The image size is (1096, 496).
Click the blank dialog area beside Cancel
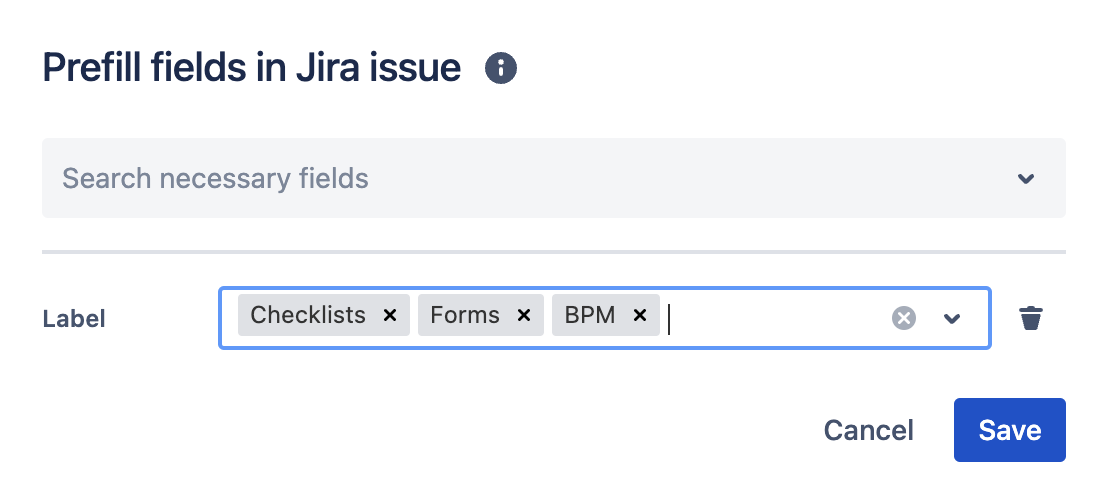(x=500, y=430)
